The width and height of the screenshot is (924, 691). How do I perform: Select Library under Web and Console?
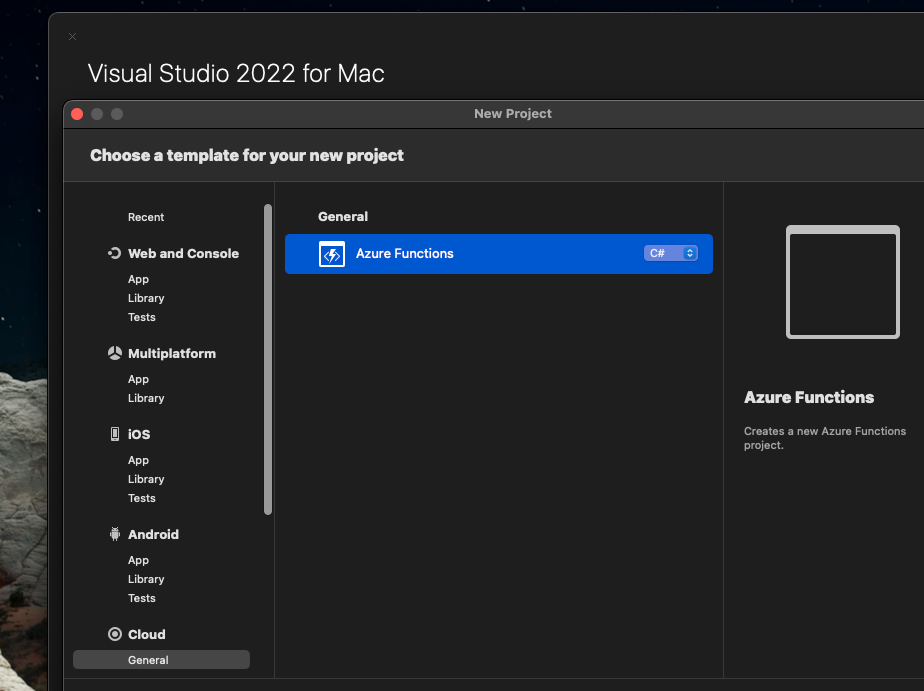pyautogui.click(x=146, y=298)
